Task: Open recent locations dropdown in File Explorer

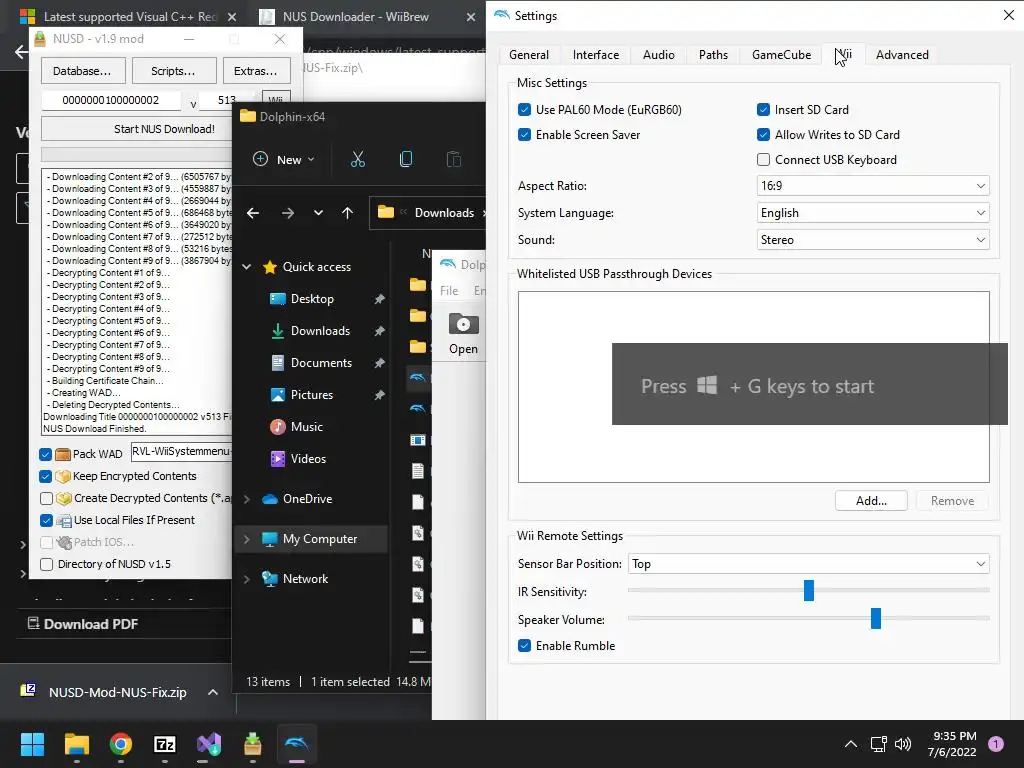Action: click(x=318, y=213)
